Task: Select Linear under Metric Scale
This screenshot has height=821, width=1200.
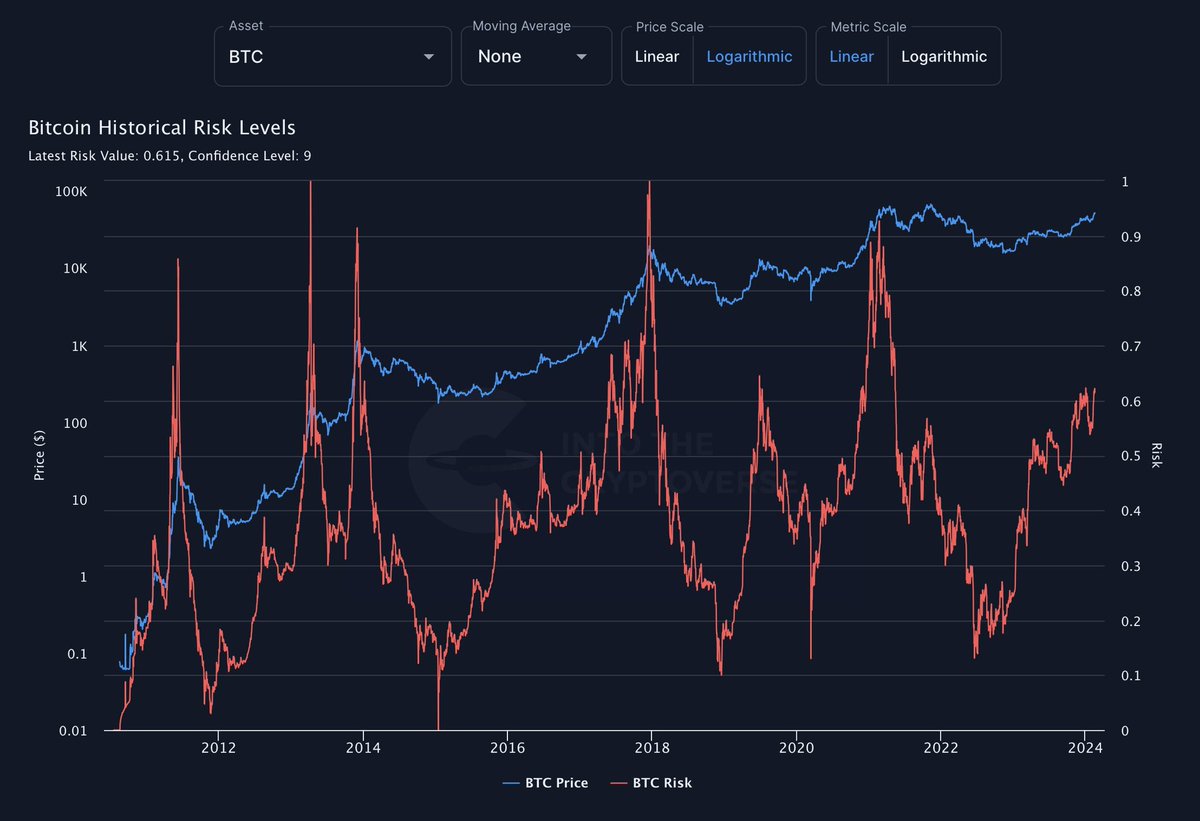Action: [851, 56]
